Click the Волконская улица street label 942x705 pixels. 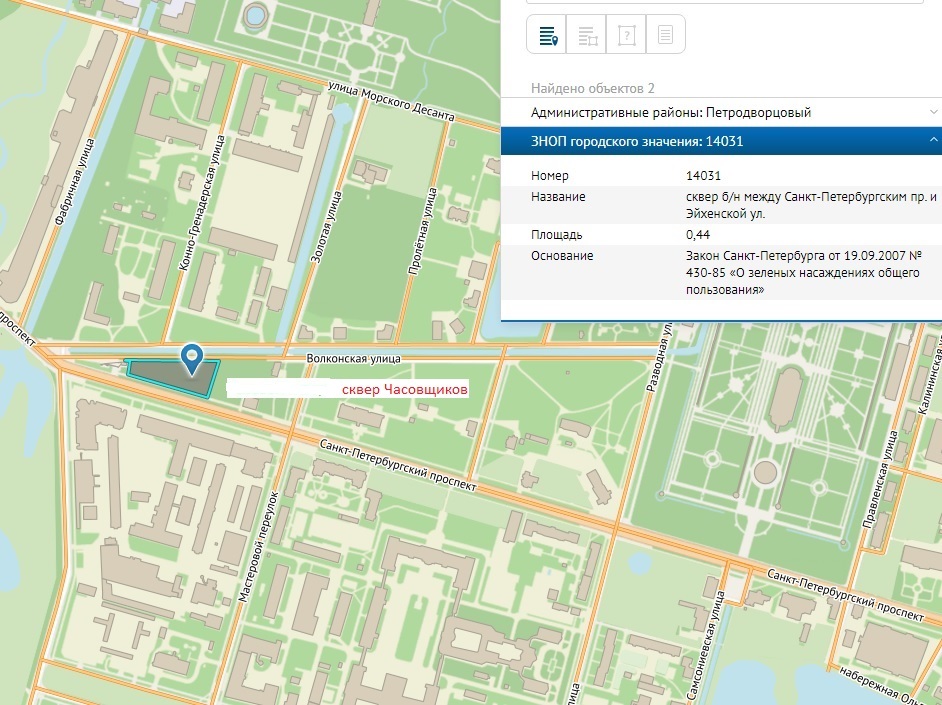353,358
